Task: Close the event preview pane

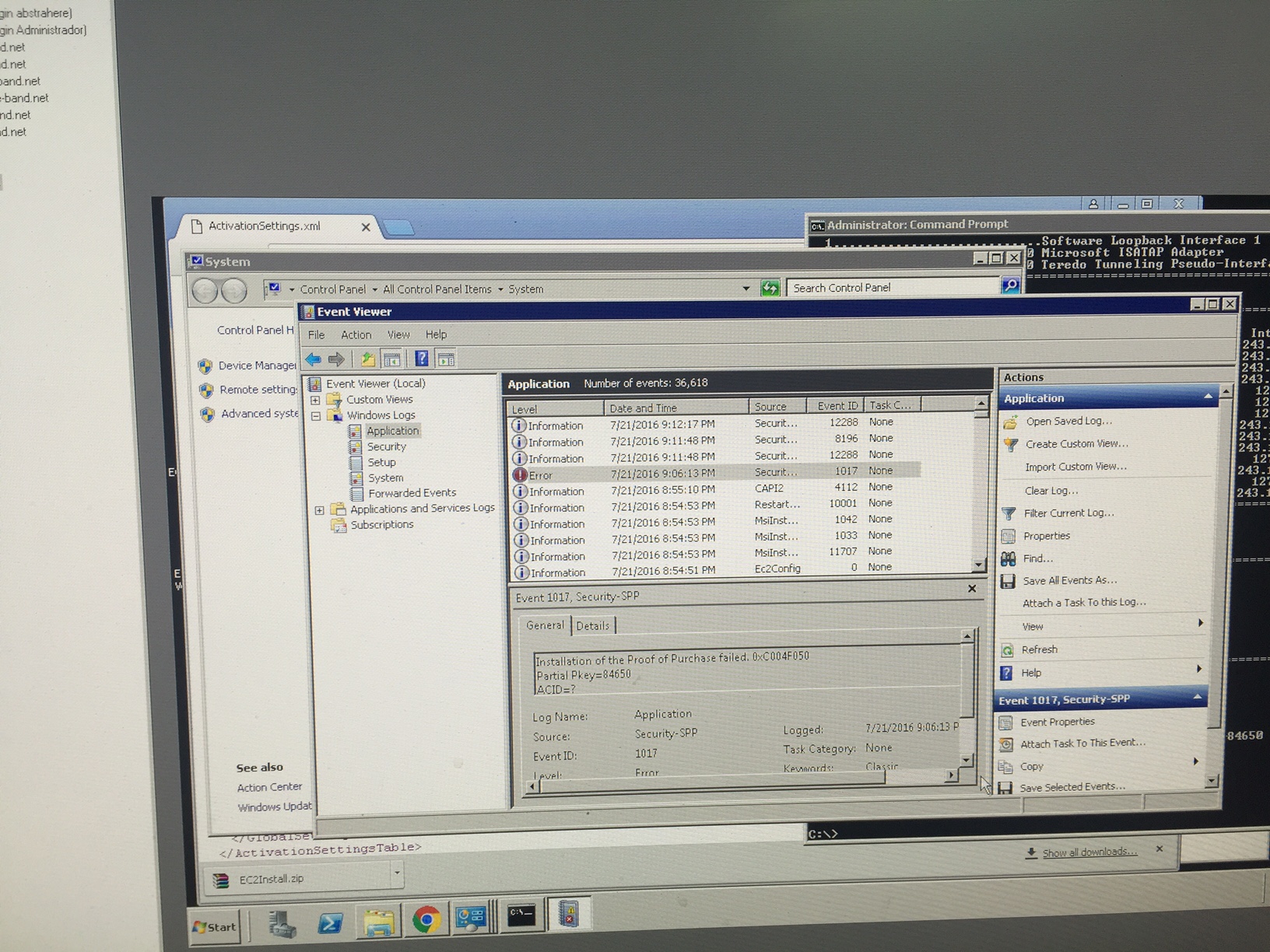Action: pyautogui.click(x=971, y=589)
